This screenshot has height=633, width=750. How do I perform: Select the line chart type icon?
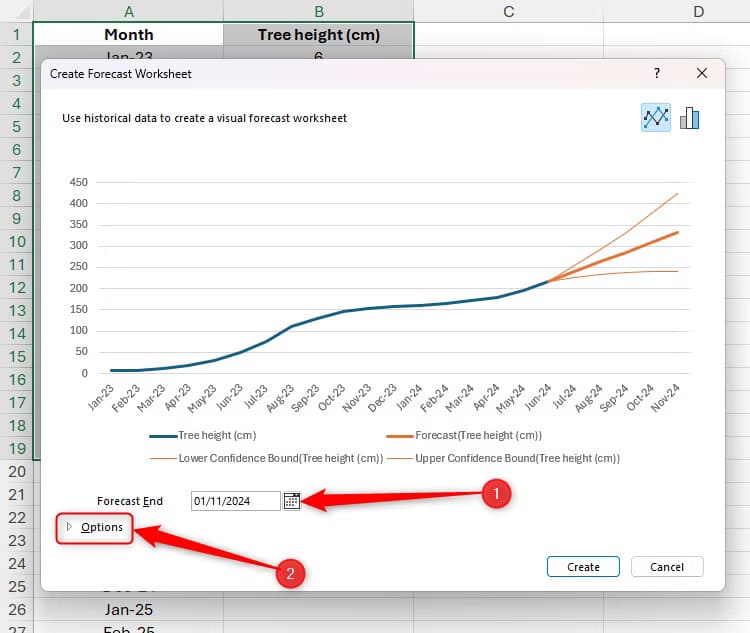655,117
